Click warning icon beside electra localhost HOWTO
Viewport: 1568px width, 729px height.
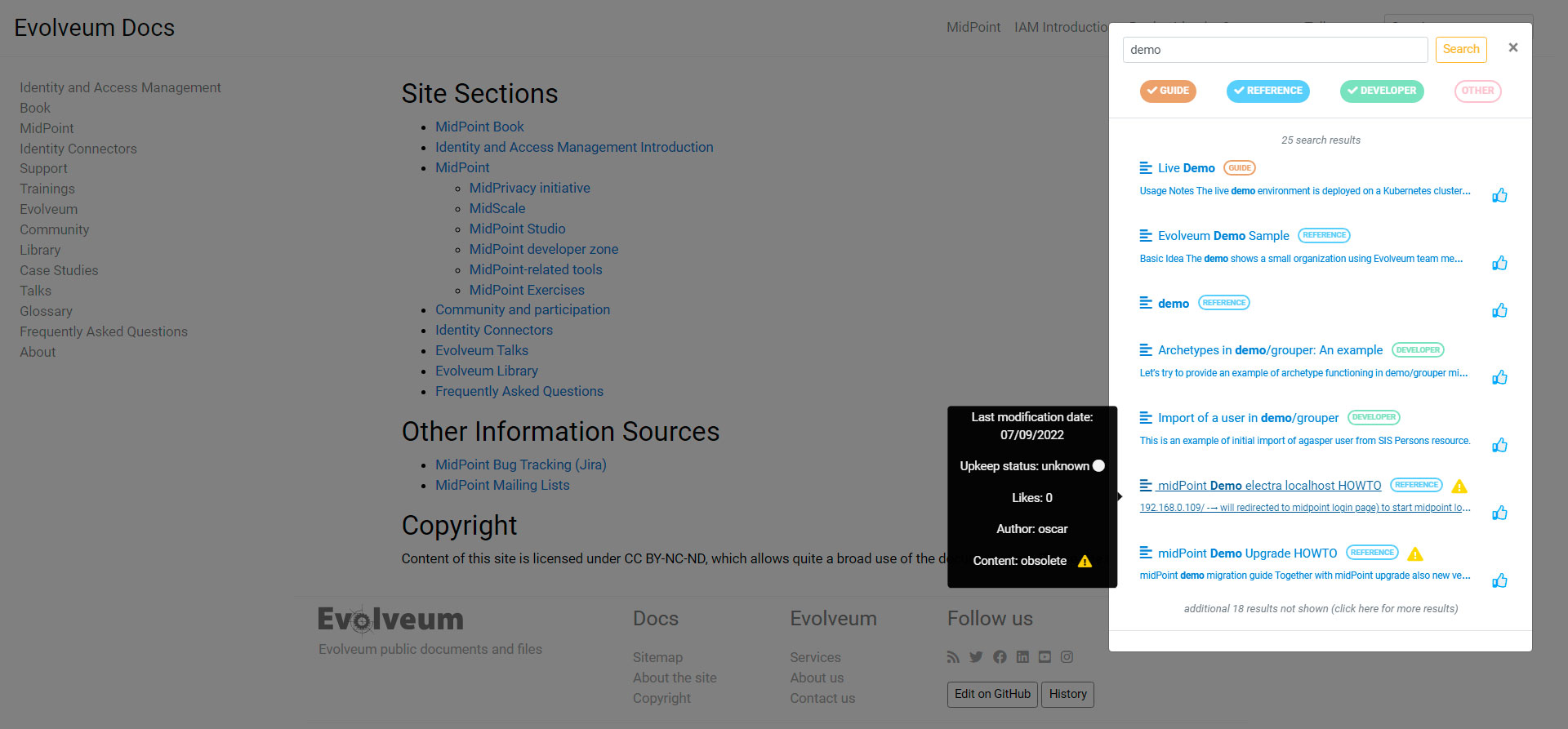pyautogui.click(x=1459, y=486)
